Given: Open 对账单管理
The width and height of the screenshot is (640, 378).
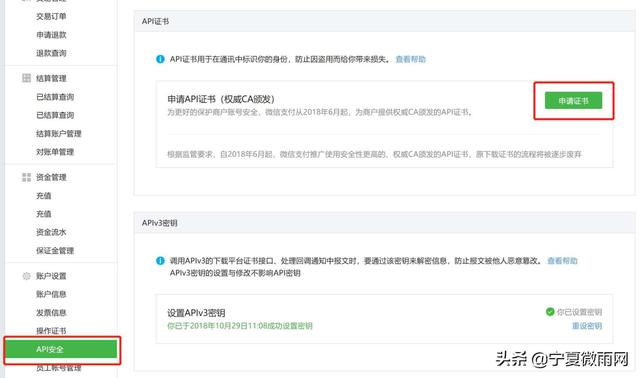Looking at the screenshot, I should [55, 152].
